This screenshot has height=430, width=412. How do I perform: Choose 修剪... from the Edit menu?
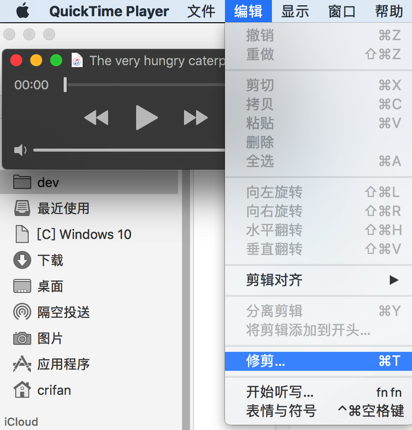click(x=318, y=361)
